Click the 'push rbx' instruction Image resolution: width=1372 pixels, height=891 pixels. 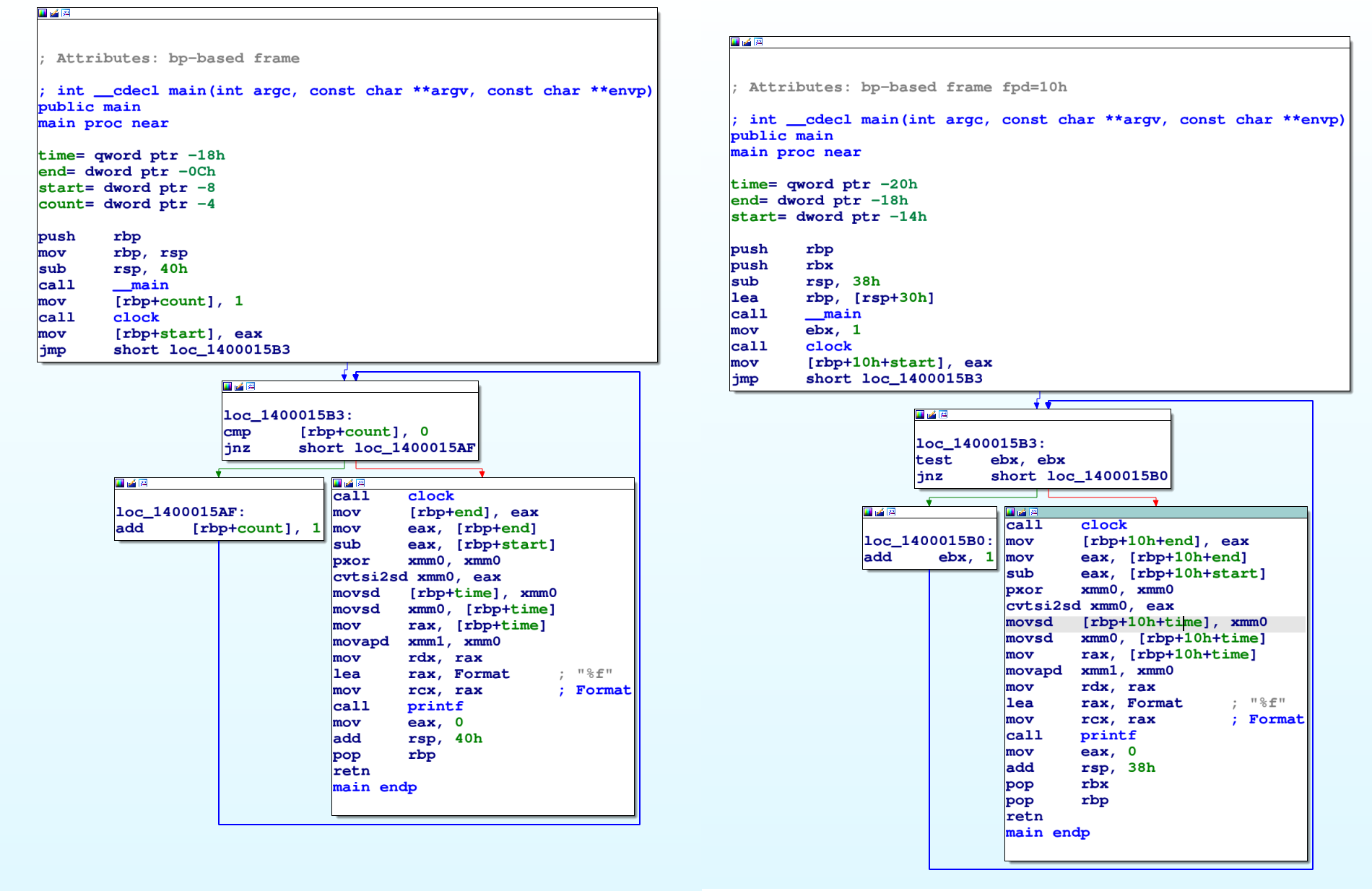[x=782, y=265]
